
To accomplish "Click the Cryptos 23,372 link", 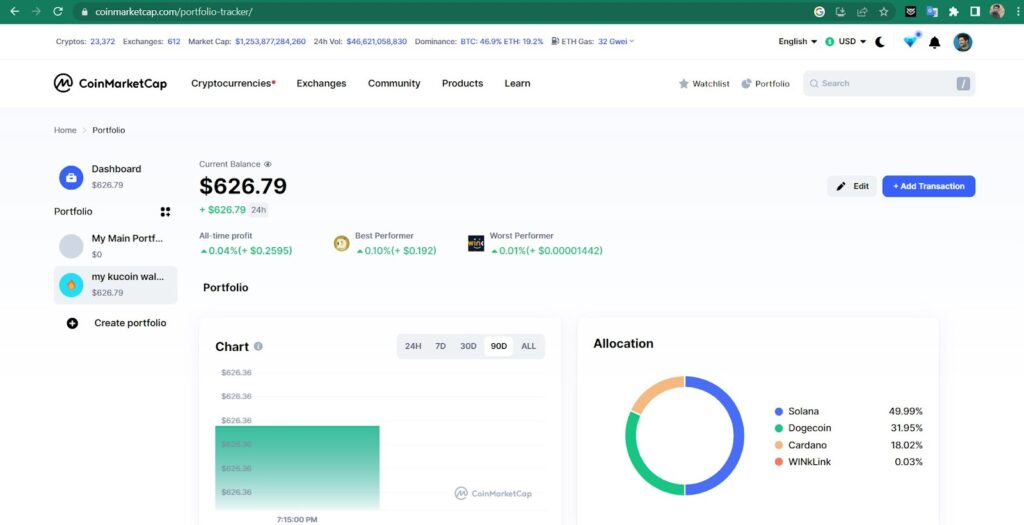I will 103,41.
